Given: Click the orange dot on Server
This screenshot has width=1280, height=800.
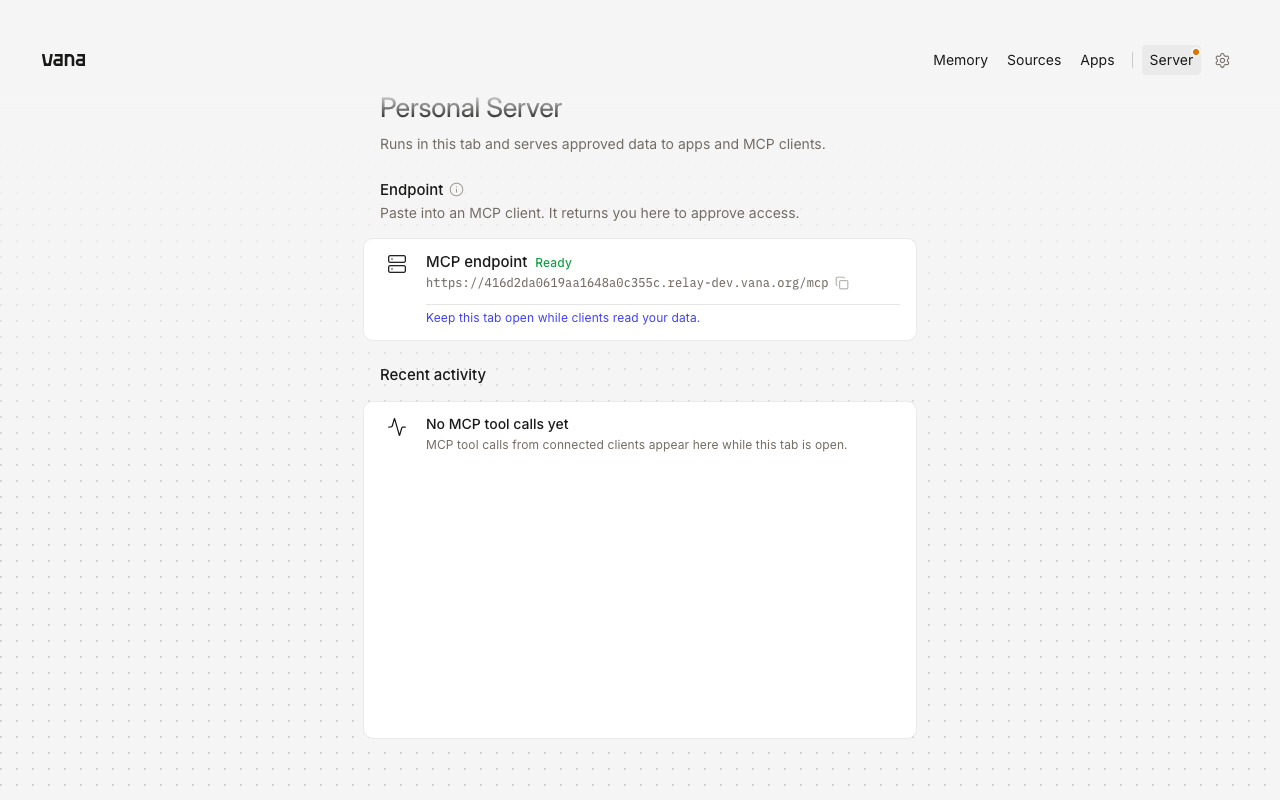Looking at the screenshot, I should [x=1196, y=52].
